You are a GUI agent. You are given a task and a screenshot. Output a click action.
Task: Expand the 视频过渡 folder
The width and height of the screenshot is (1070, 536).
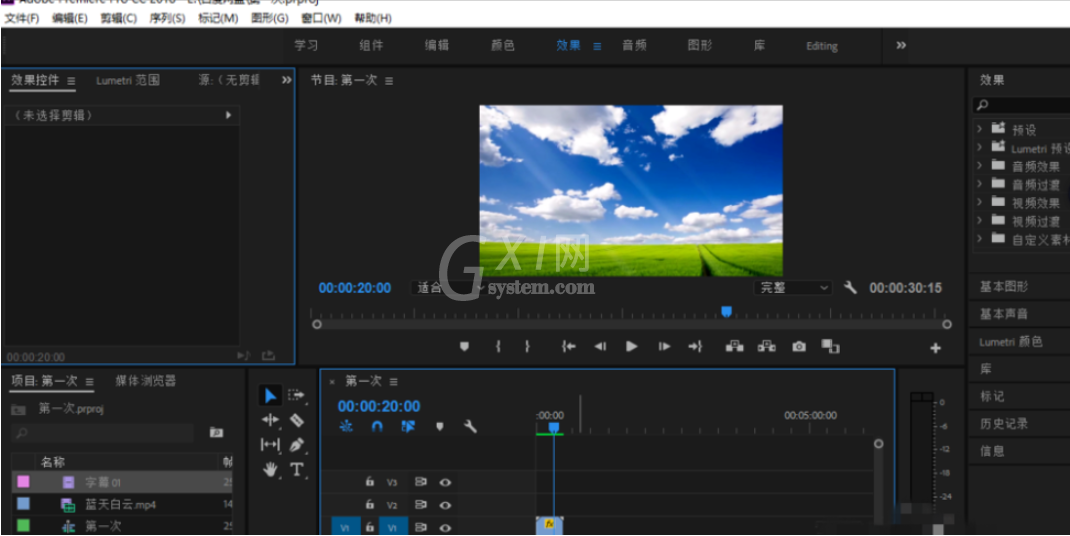coord(980,221)
